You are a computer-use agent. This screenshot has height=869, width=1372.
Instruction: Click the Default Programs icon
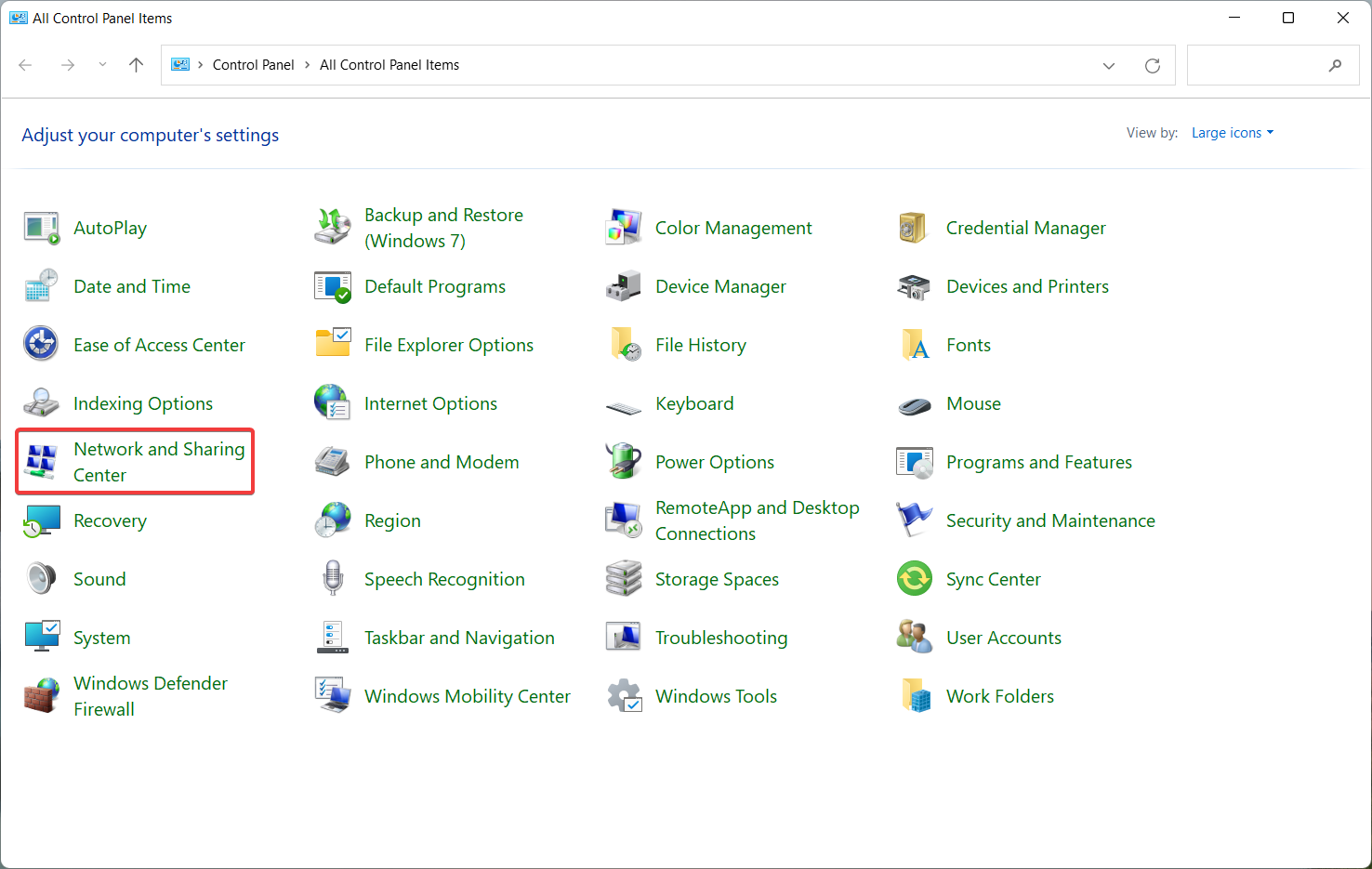pyautogui.click(x=332, y=286)
